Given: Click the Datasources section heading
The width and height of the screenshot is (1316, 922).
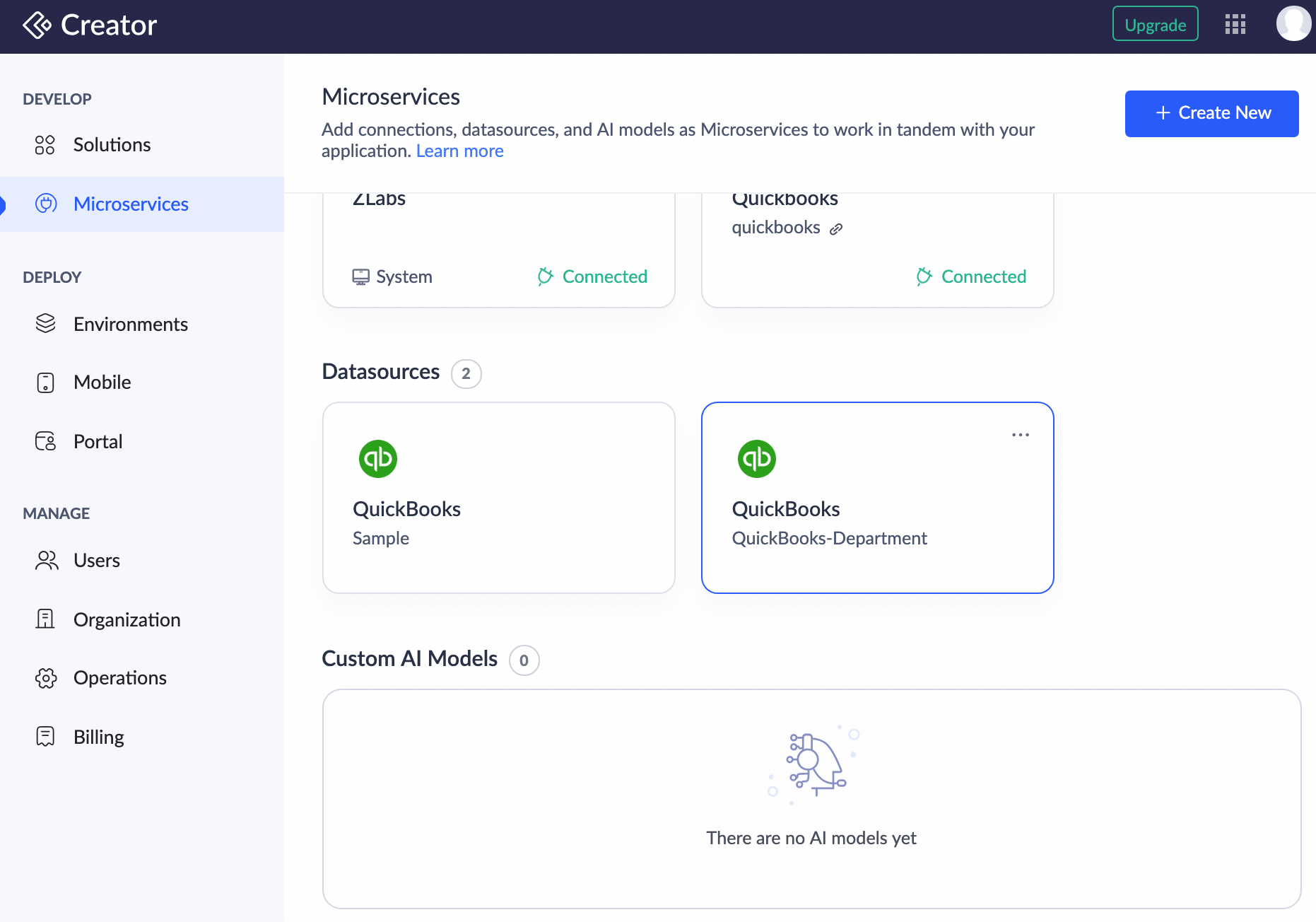Looking at the screenshot, I should [x=381, y=372].
